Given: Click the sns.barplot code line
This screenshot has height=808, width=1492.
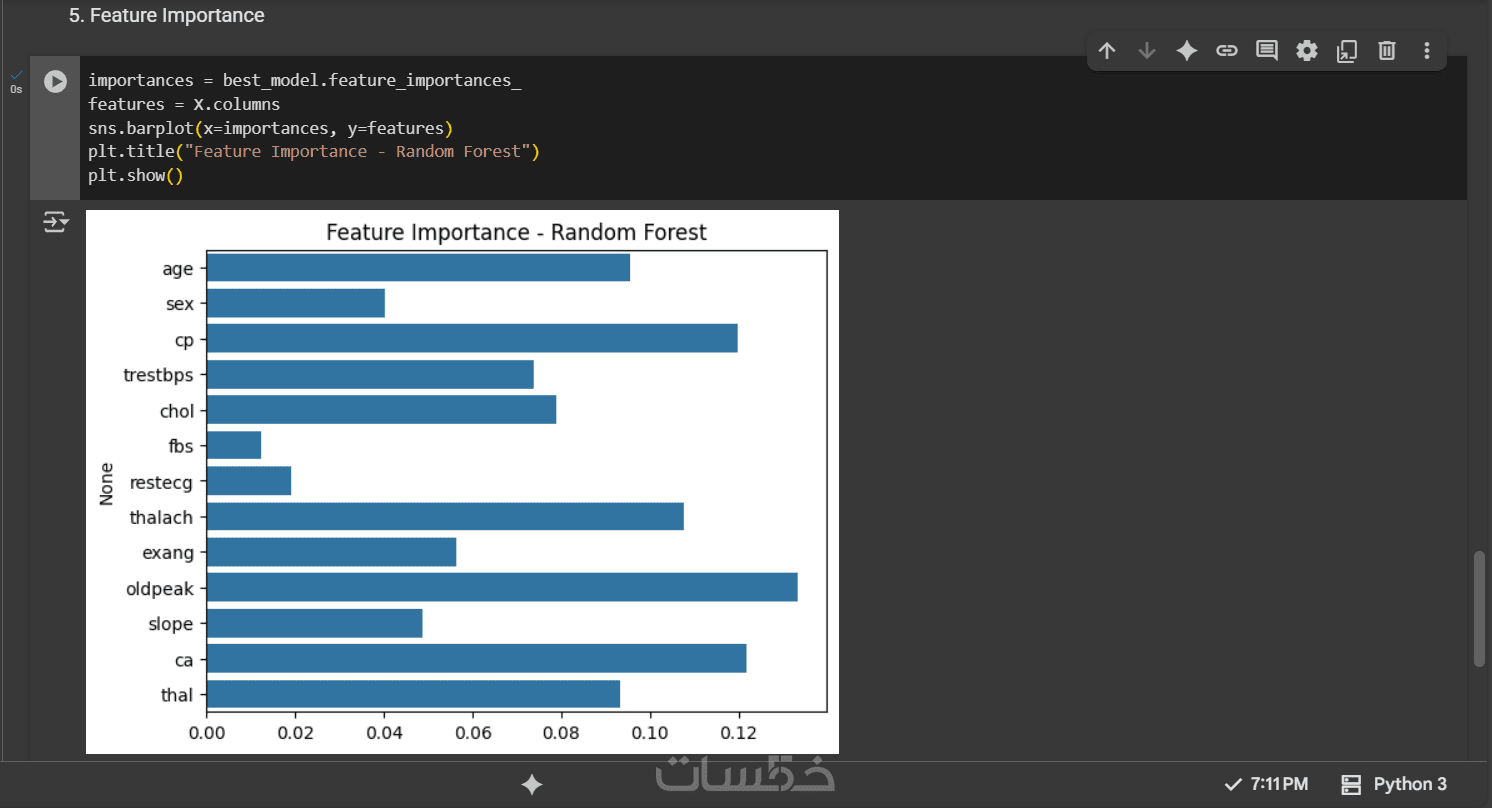Looking at the screenshot, I should 270,128.
